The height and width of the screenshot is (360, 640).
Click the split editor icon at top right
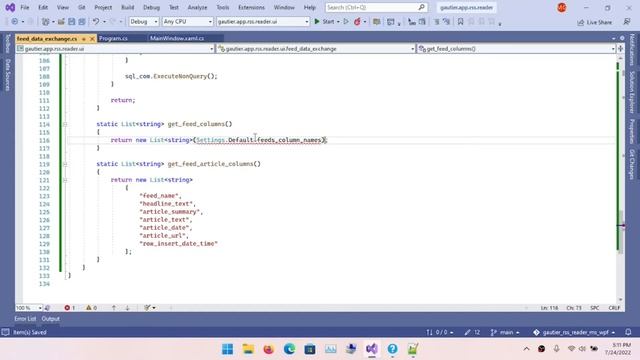[621, 49]
